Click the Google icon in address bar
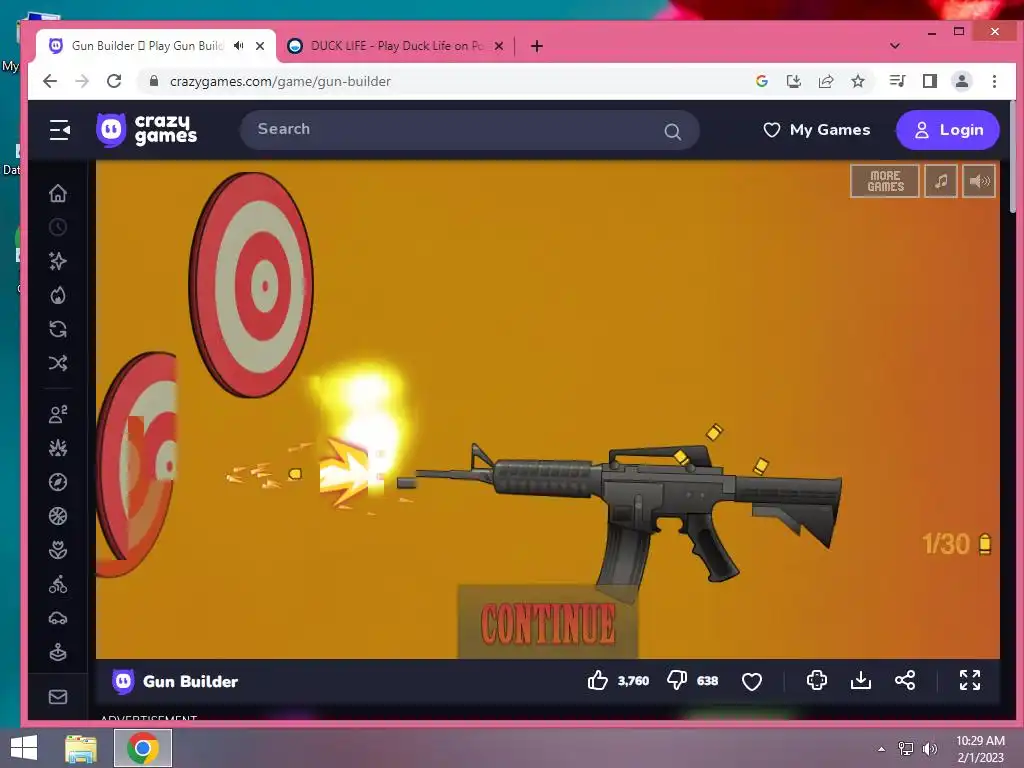1024x768 pixels. 761,81
